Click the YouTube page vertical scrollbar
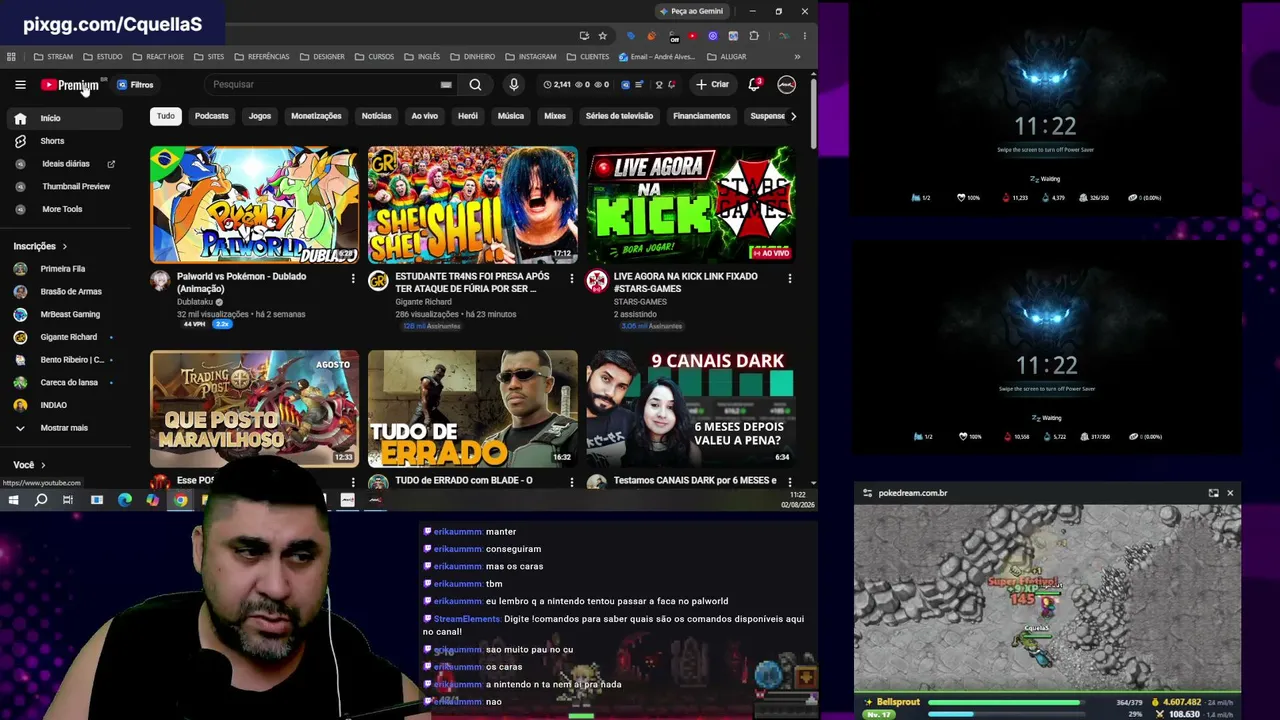Viewport: 1280px width, 720px height. [813, 115]
